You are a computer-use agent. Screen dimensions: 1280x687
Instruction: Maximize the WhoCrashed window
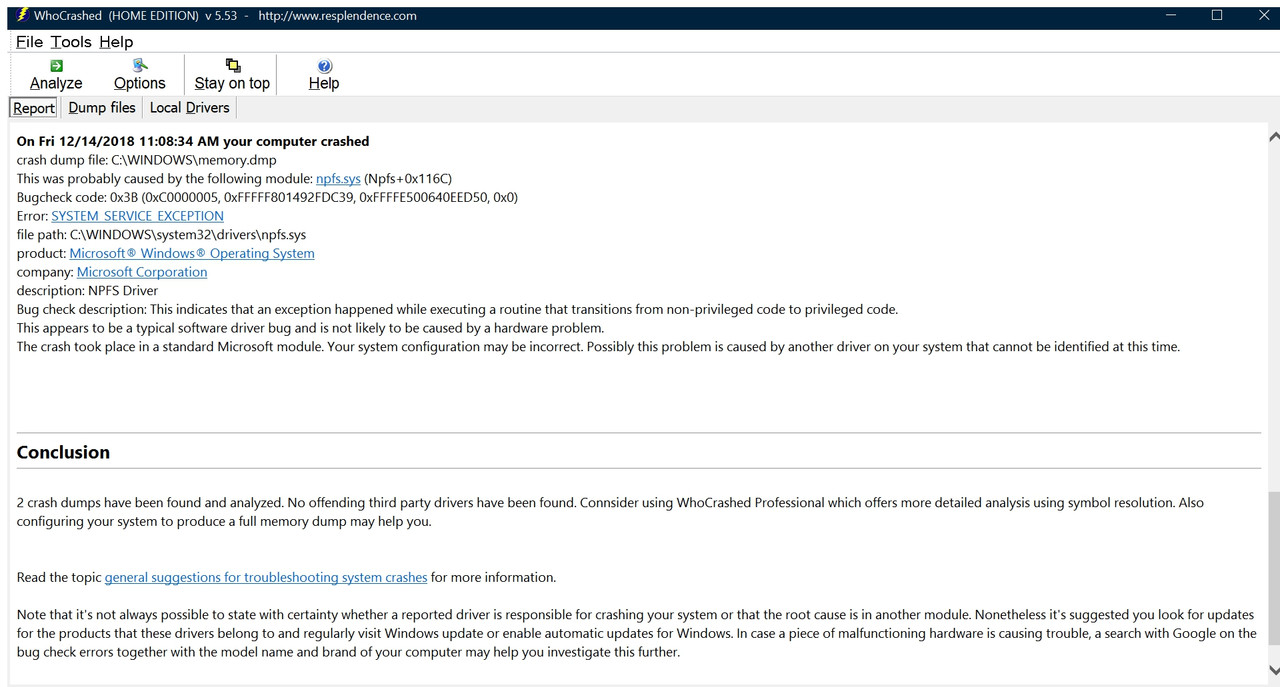(x=1217, y=15)
